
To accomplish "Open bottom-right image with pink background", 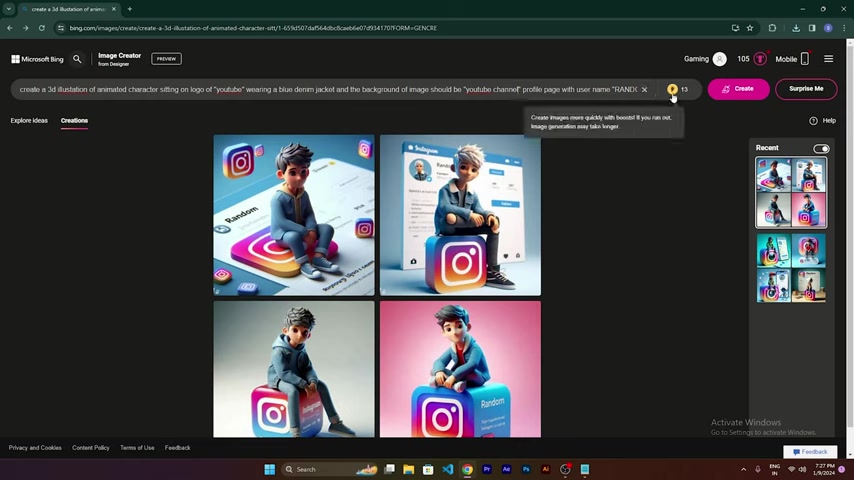I will (x=460, y=369).
